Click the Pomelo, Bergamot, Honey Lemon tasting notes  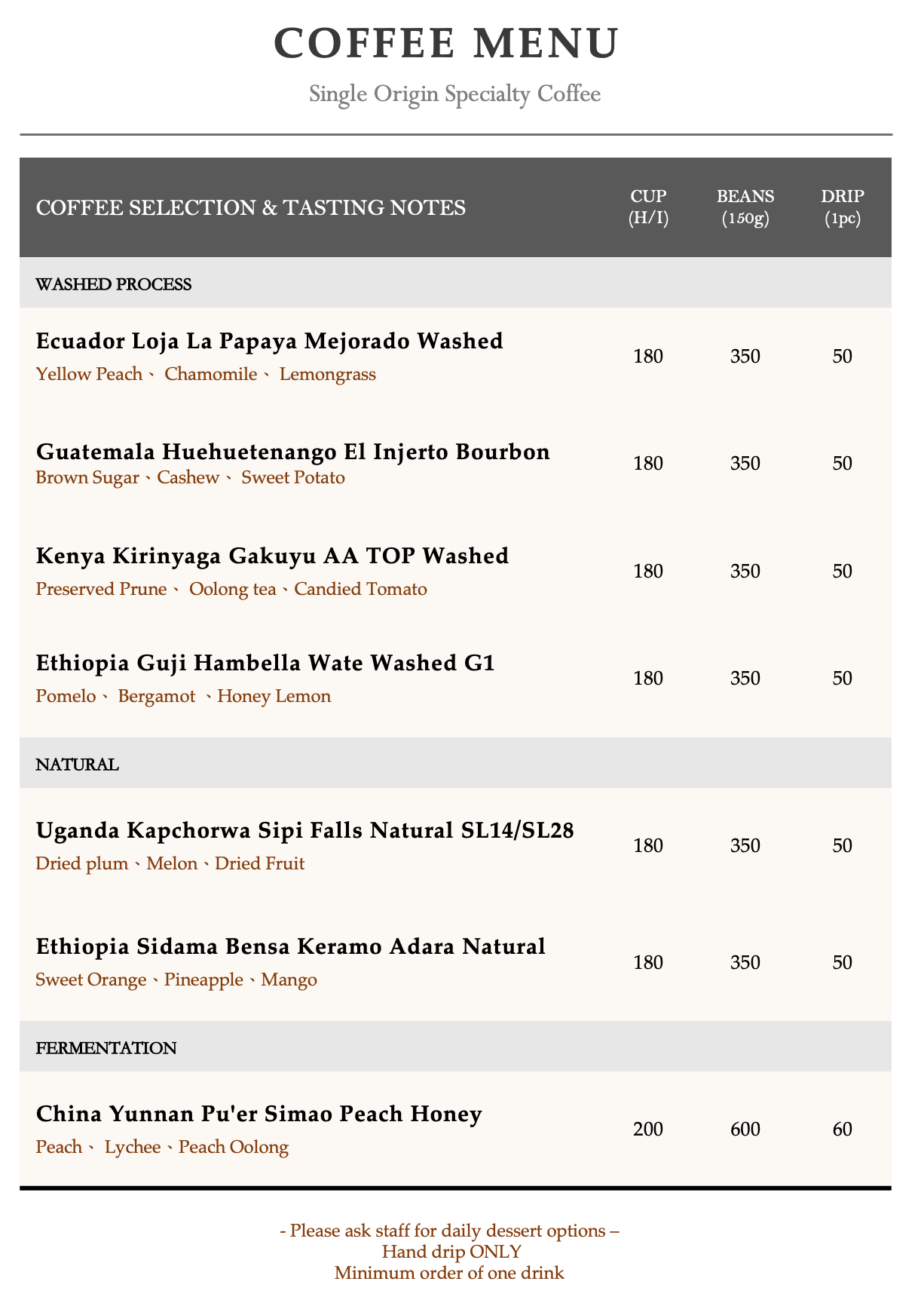pyautogui.click(x=184, y=696)
